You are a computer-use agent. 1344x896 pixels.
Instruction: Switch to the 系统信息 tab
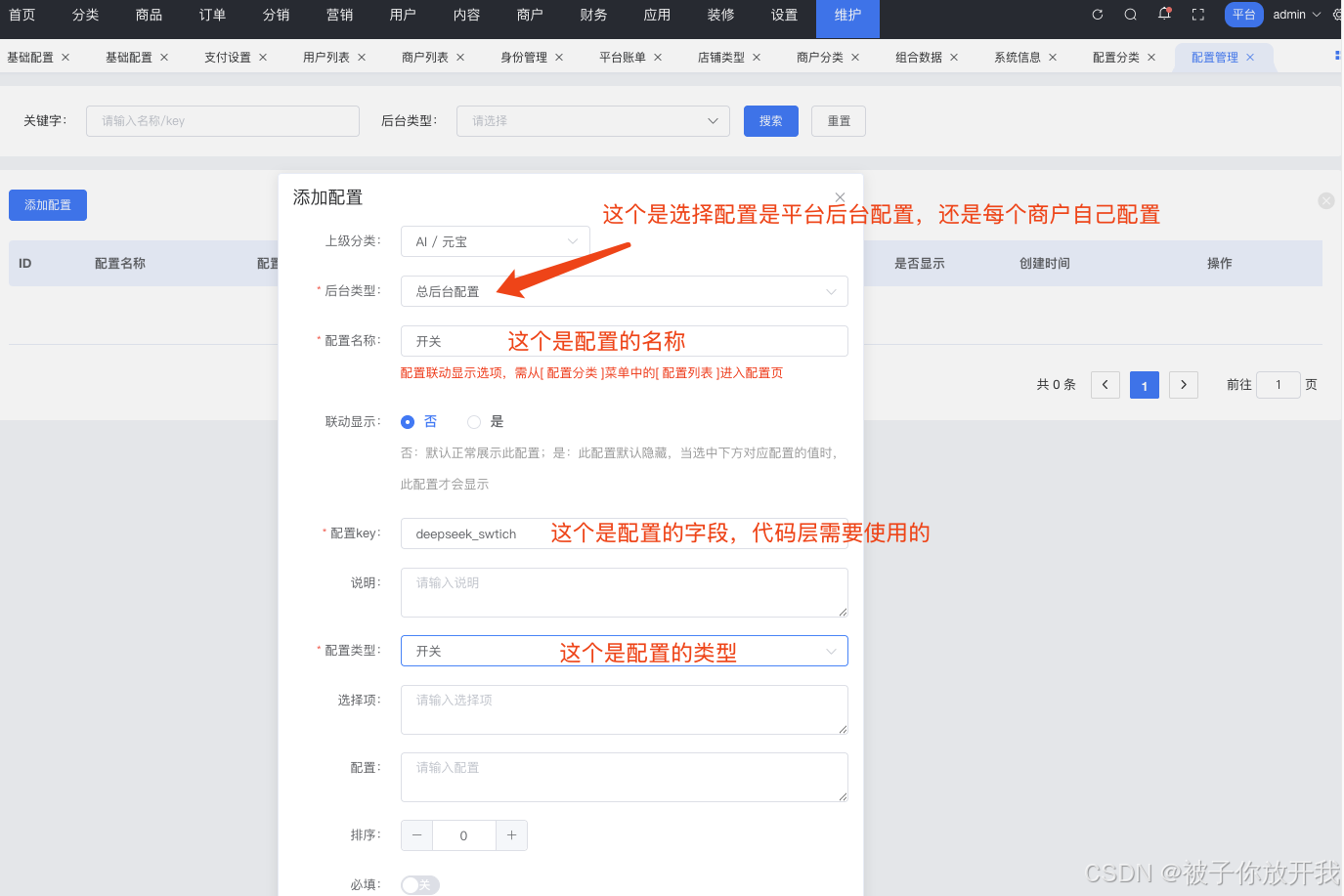pyautogui.click(x=1018, y=58)
